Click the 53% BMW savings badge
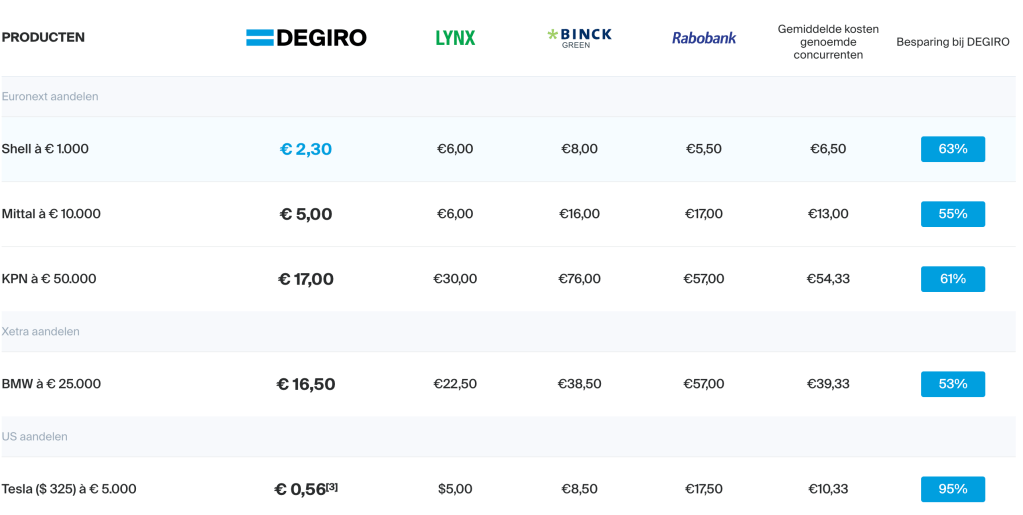Viewport: 1023px width, 515px height. (x=952, y=384)
